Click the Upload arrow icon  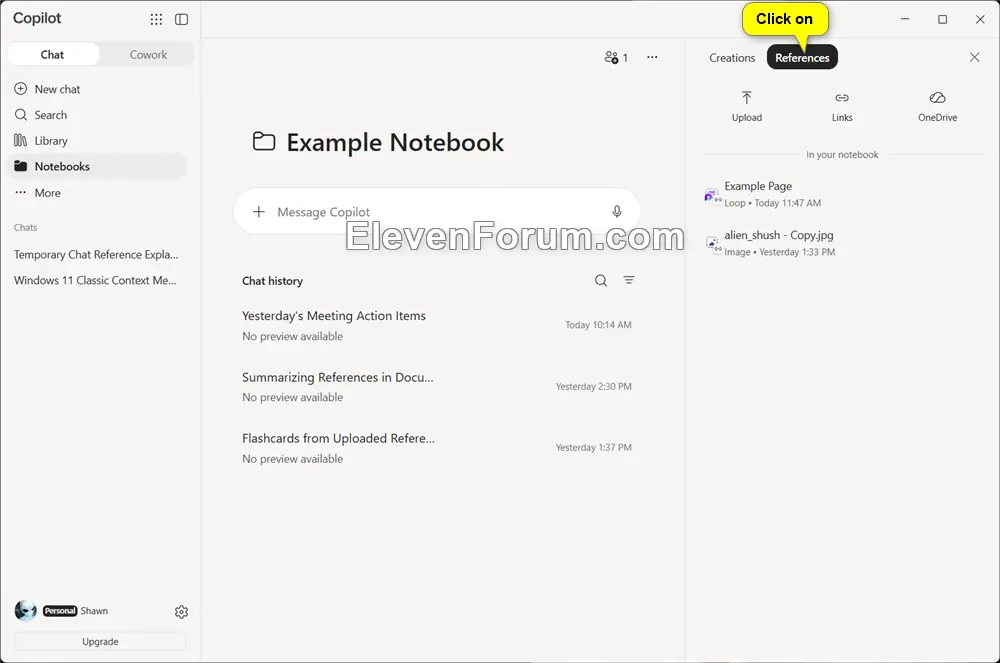[x=747, y=98]
